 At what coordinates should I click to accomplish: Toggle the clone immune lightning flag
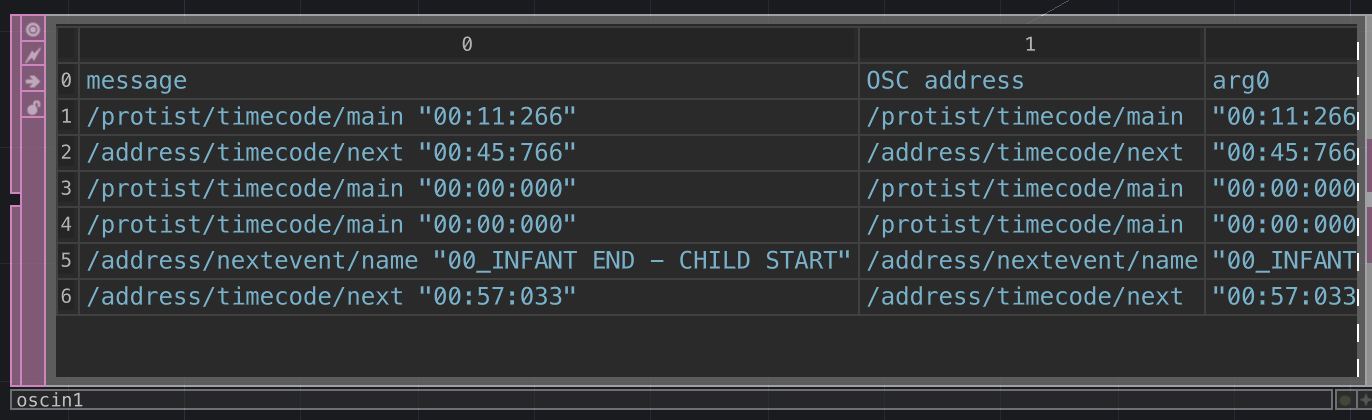pyautogui.click(x=33, y=55)
